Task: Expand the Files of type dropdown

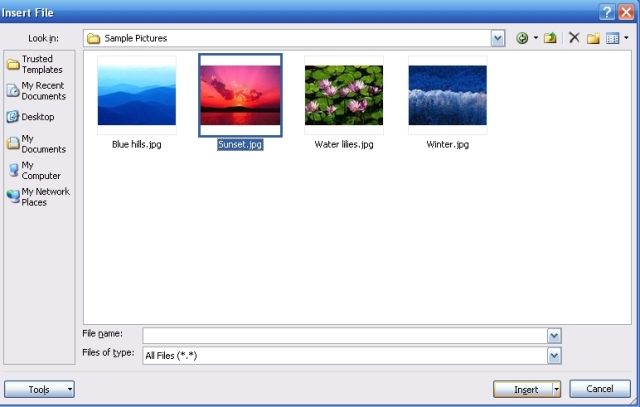Action: [x=554, y=355]
